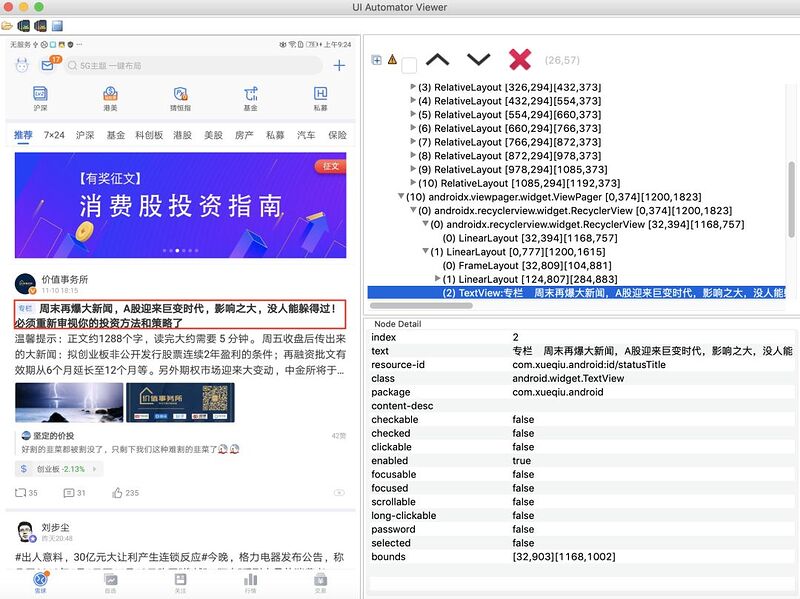Open the 刘步尘 author name

[x=55, y=527]
